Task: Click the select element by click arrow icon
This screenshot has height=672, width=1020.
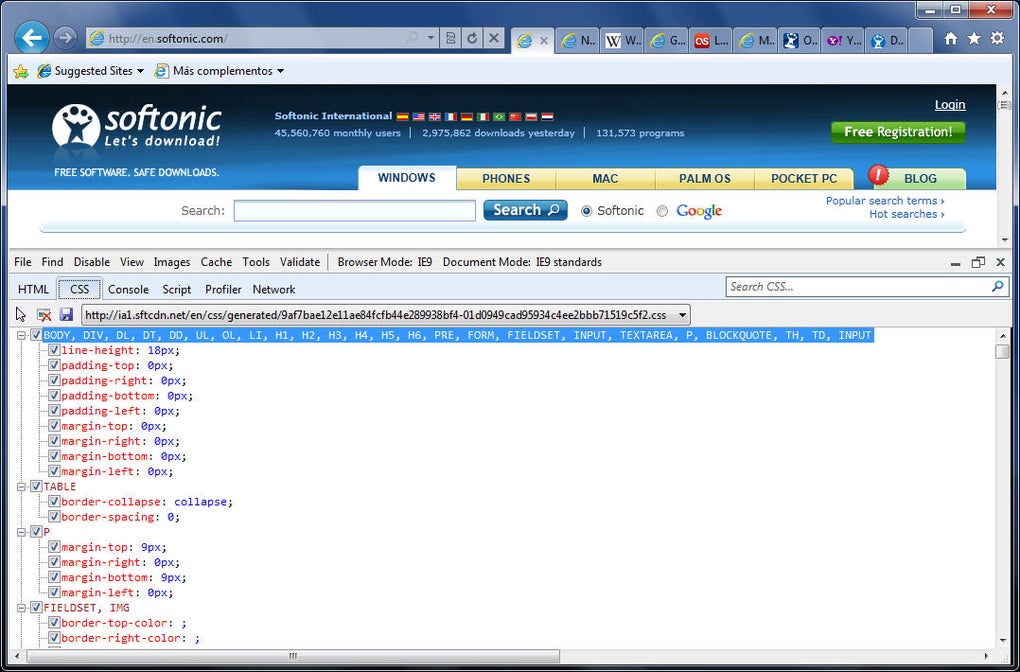Action: tap(21, 315)
